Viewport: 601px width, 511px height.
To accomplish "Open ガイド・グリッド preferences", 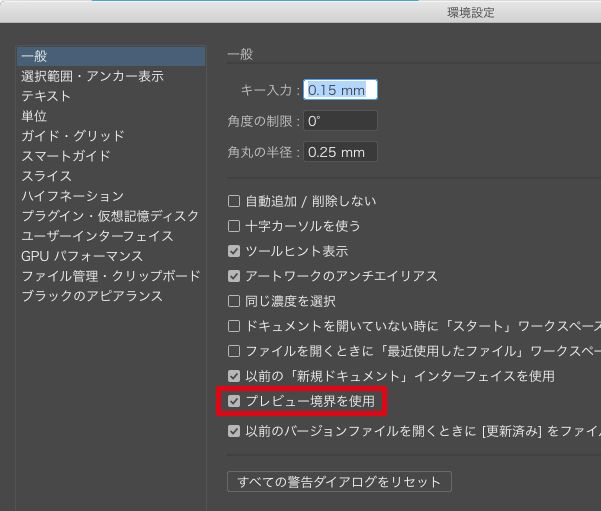I will click(x=73, y=136).
